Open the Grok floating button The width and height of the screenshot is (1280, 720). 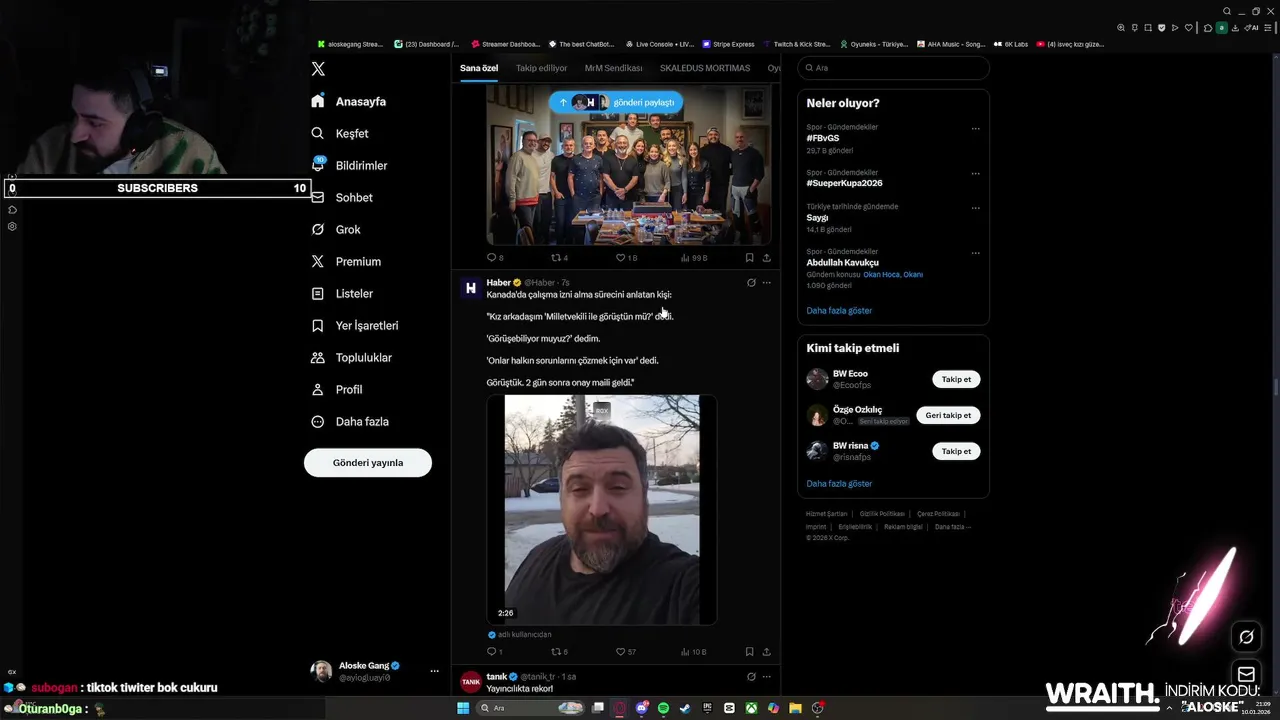(1246, 637)
